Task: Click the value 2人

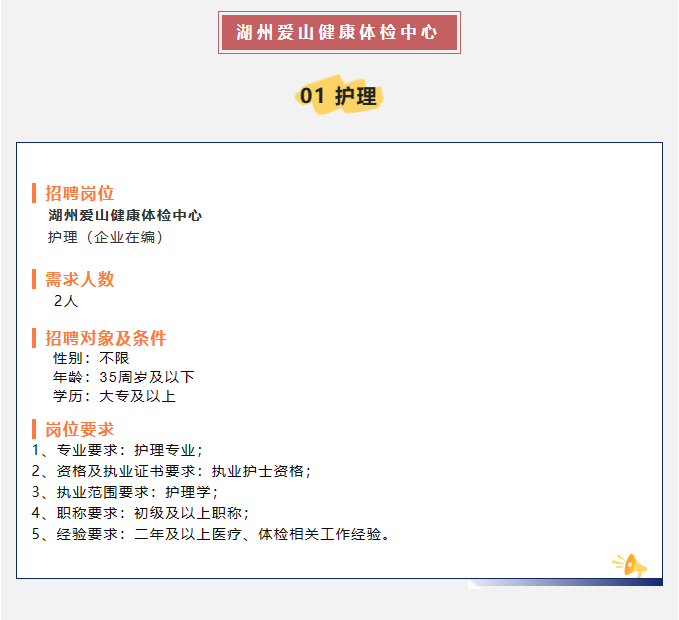Action: tap(65, 301)
